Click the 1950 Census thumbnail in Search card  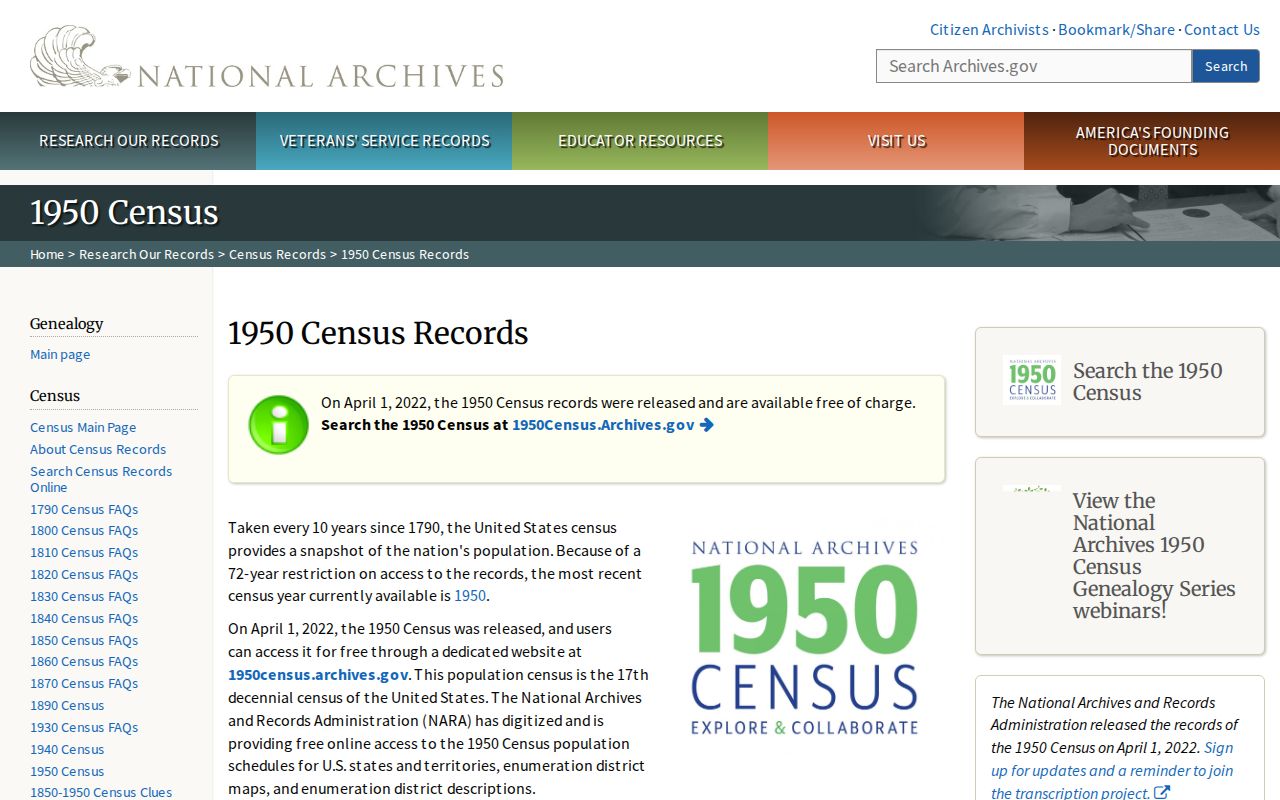pos(1032,380)
